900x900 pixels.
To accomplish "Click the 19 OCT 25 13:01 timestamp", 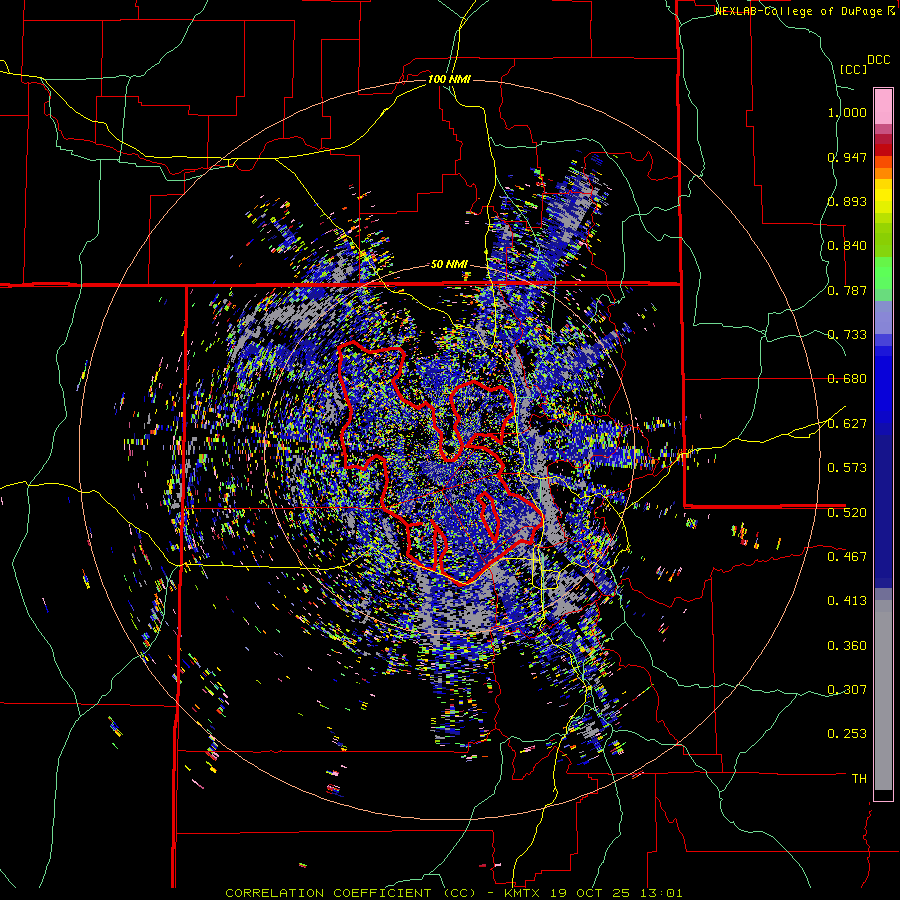I will click(x=616, y=893).
